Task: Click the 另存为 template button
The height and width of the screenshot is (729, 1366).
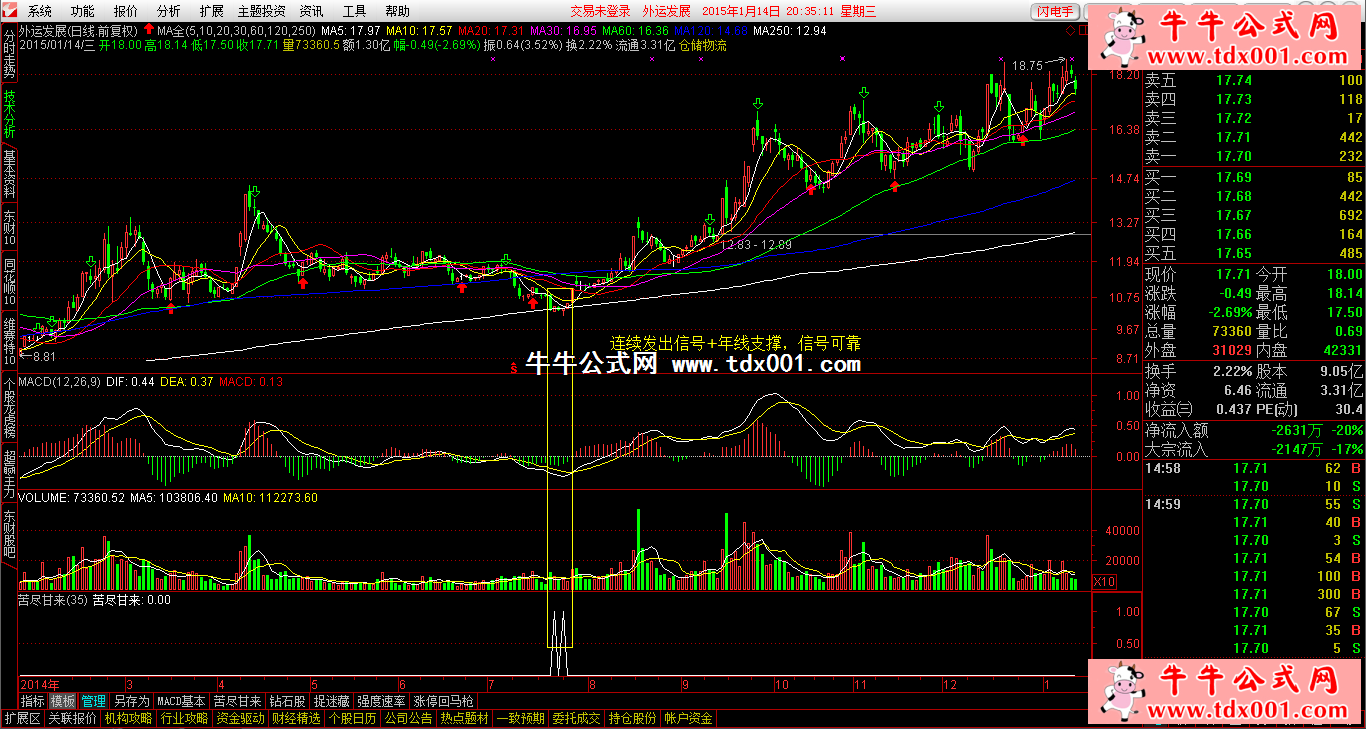Action: click(131, 701)
